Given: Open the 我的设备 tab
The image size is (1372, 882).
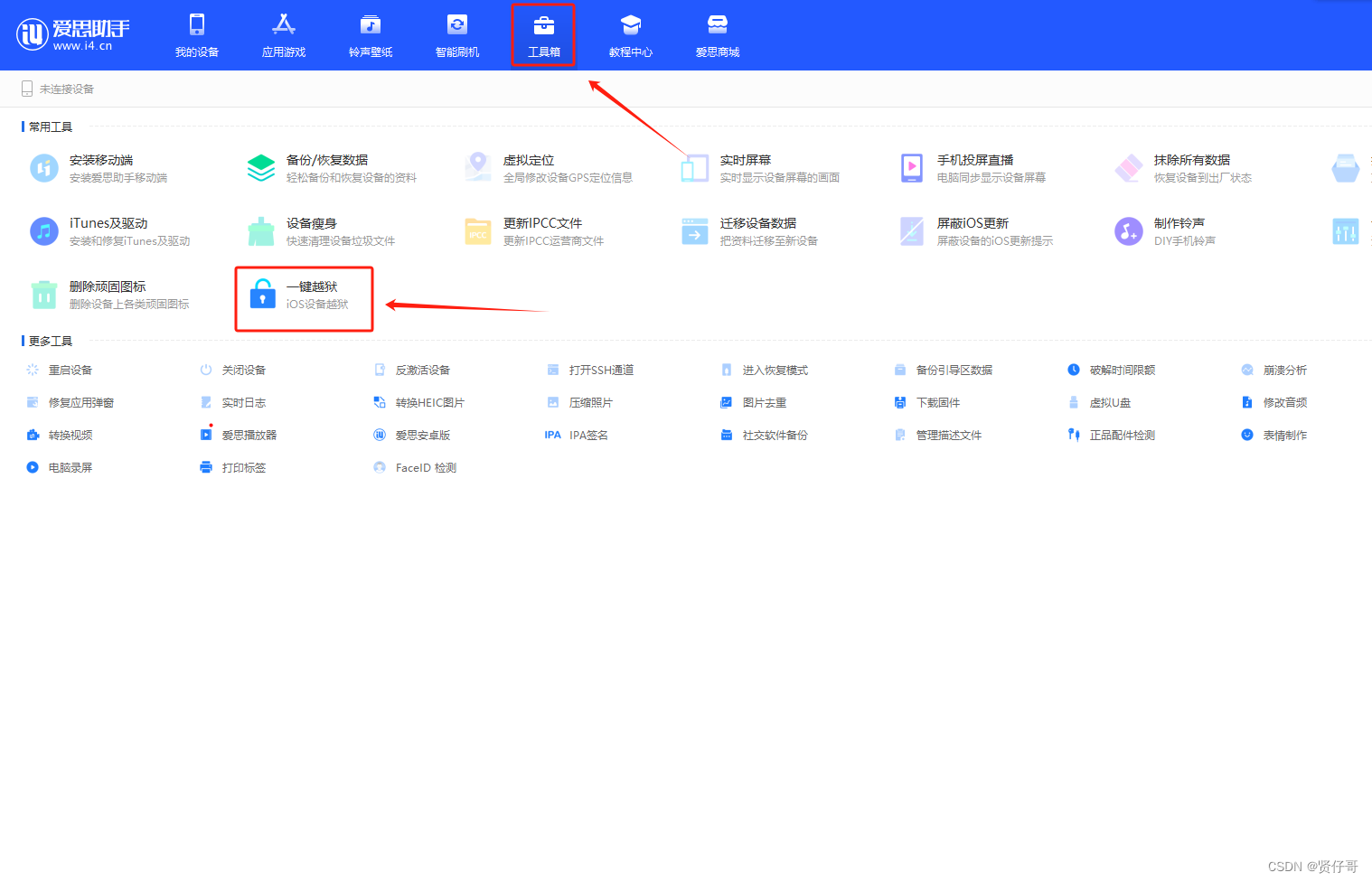Looking at the screenshot, I should (x=197, y=35).
